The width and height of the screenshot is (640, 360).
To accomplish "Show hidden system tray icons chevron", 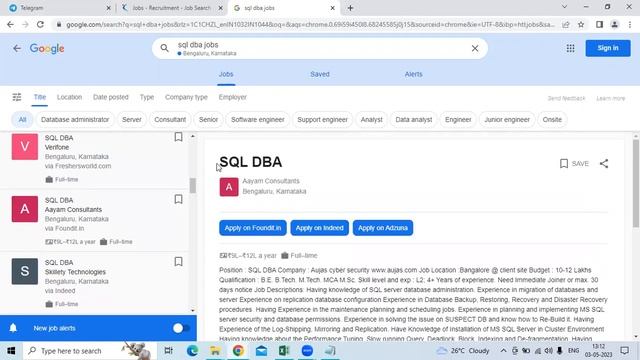I will (x=503, y=351).
